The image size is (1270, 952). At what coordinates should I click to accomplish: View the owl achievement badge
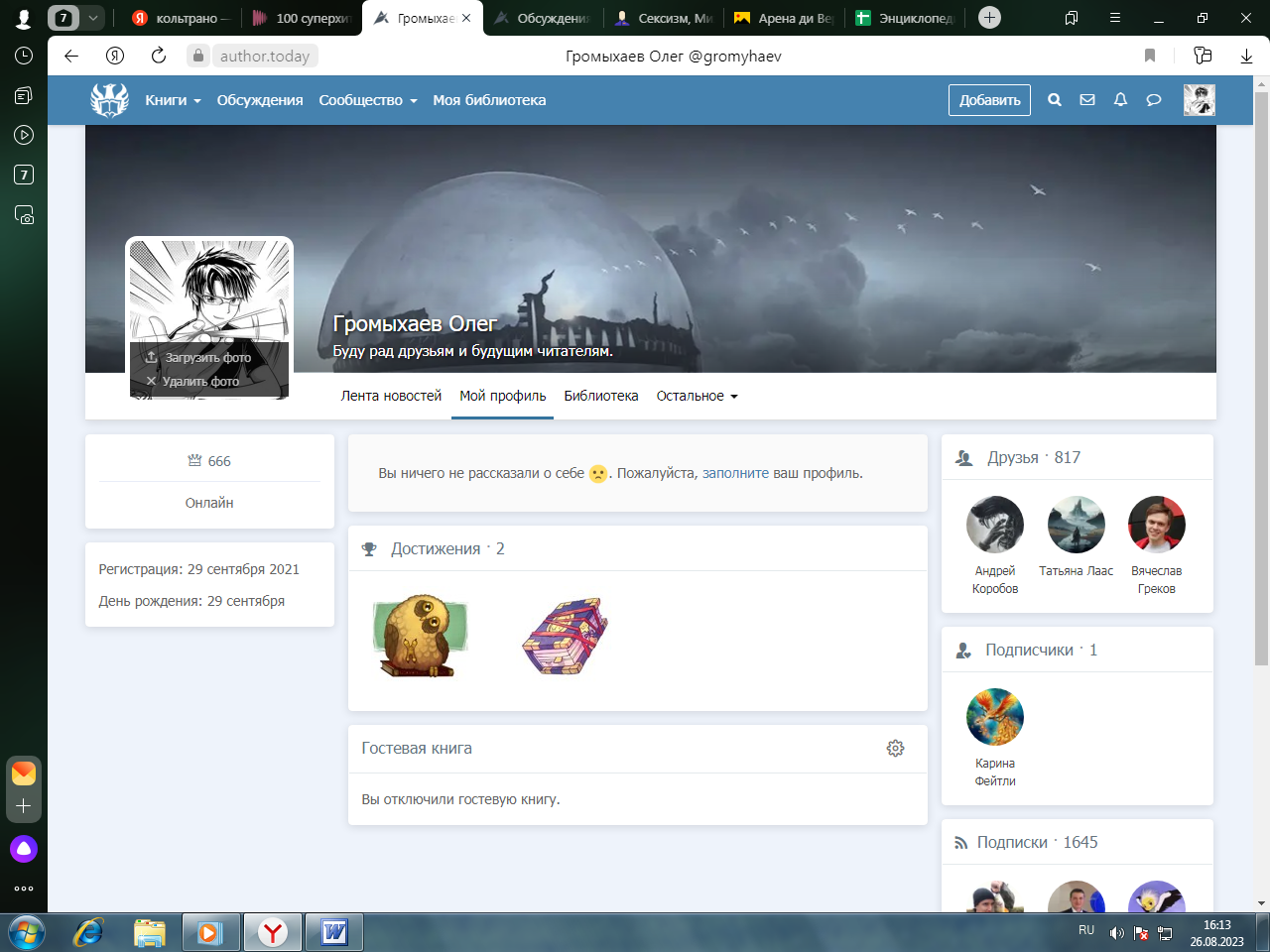point(420,637)
